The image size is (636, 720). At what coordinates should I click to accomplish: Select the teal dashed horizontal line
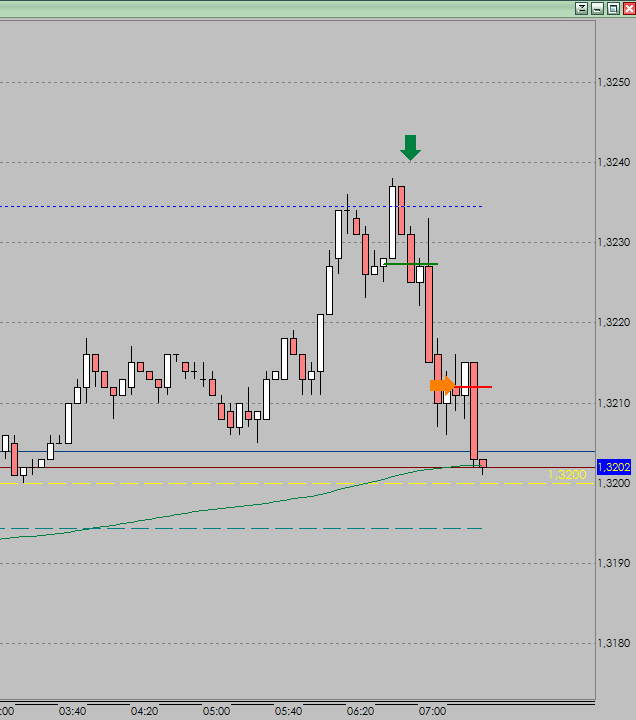(x=241, y=529)
